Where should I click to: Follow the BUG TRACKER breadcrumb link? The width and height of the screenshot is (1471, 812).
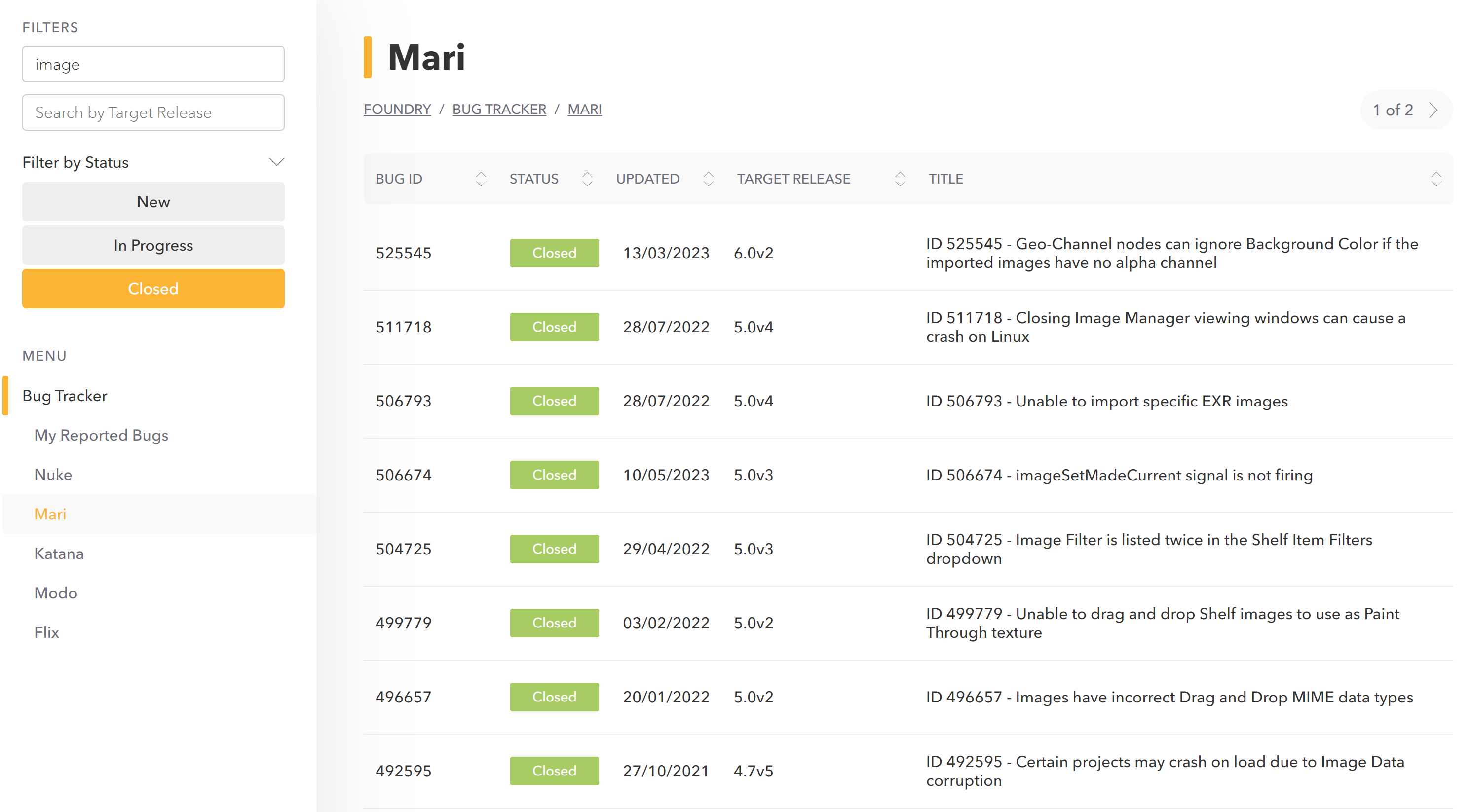click(x=499, y=109)
